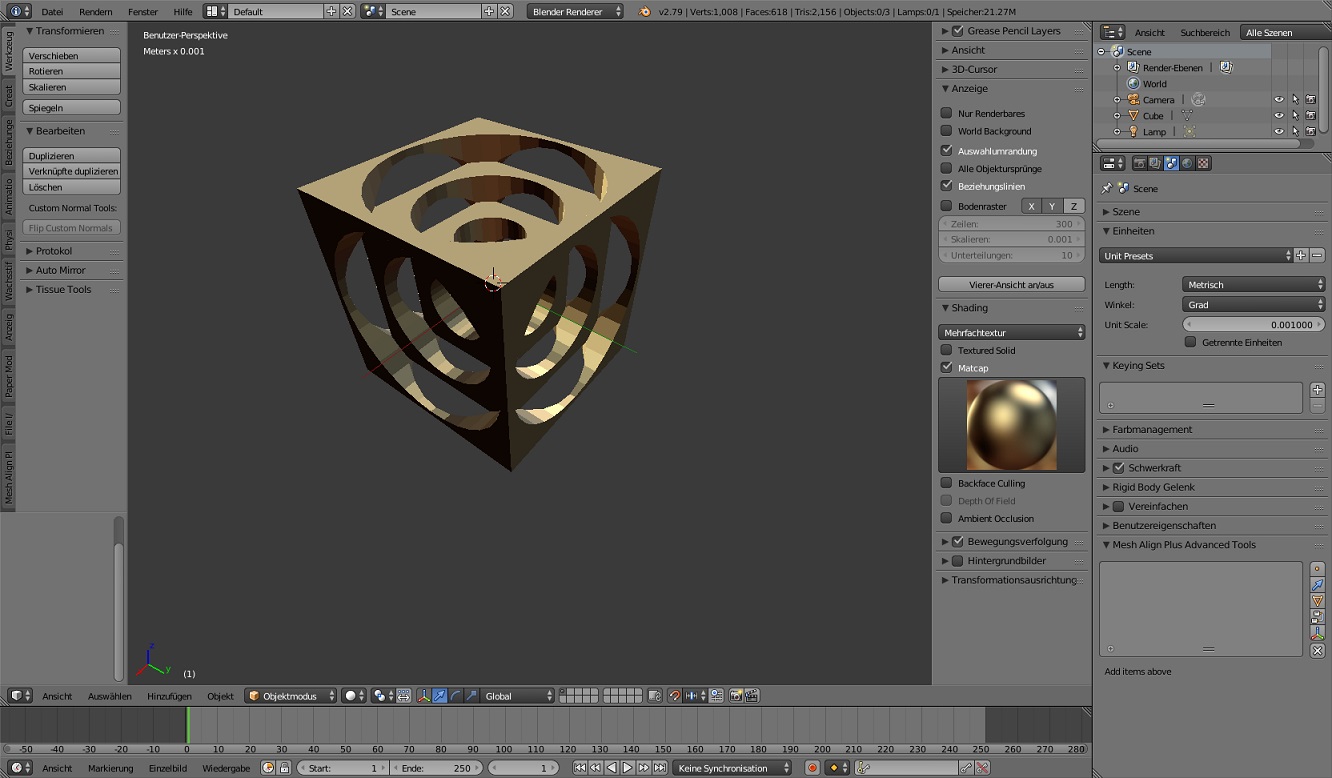The height and width of the screenshot is (778, 1332).
Task: Expand the Farbmanagement panel
Action: point(1152,429)
